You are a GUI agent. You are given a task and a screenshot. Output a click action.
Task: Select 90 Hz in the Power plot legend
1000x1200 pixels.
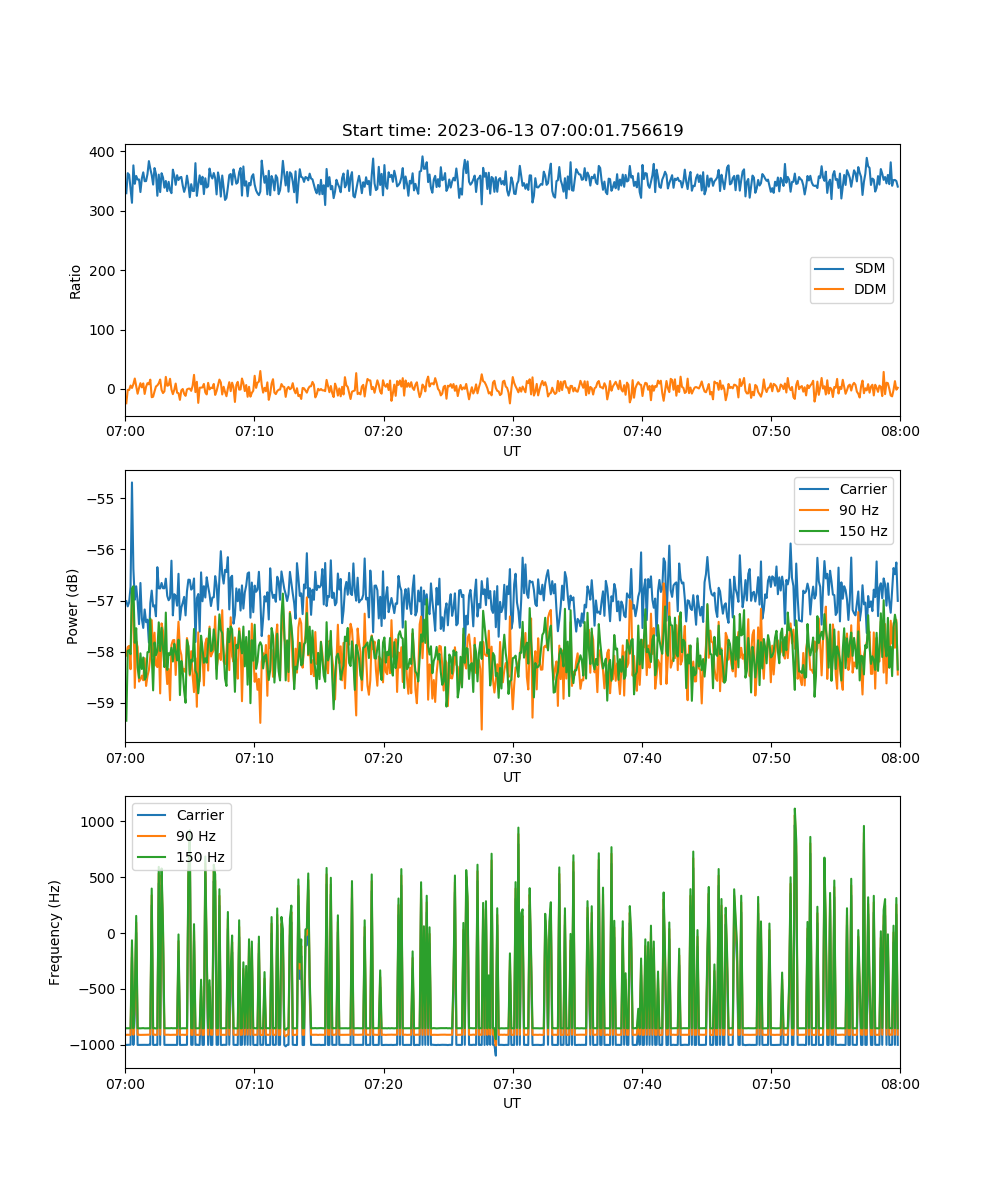point(858,510)
